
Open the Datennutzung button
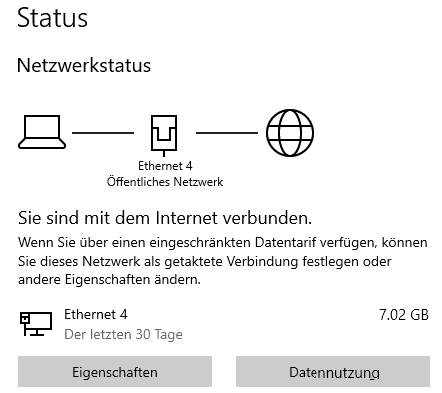(x=333, y=372)
